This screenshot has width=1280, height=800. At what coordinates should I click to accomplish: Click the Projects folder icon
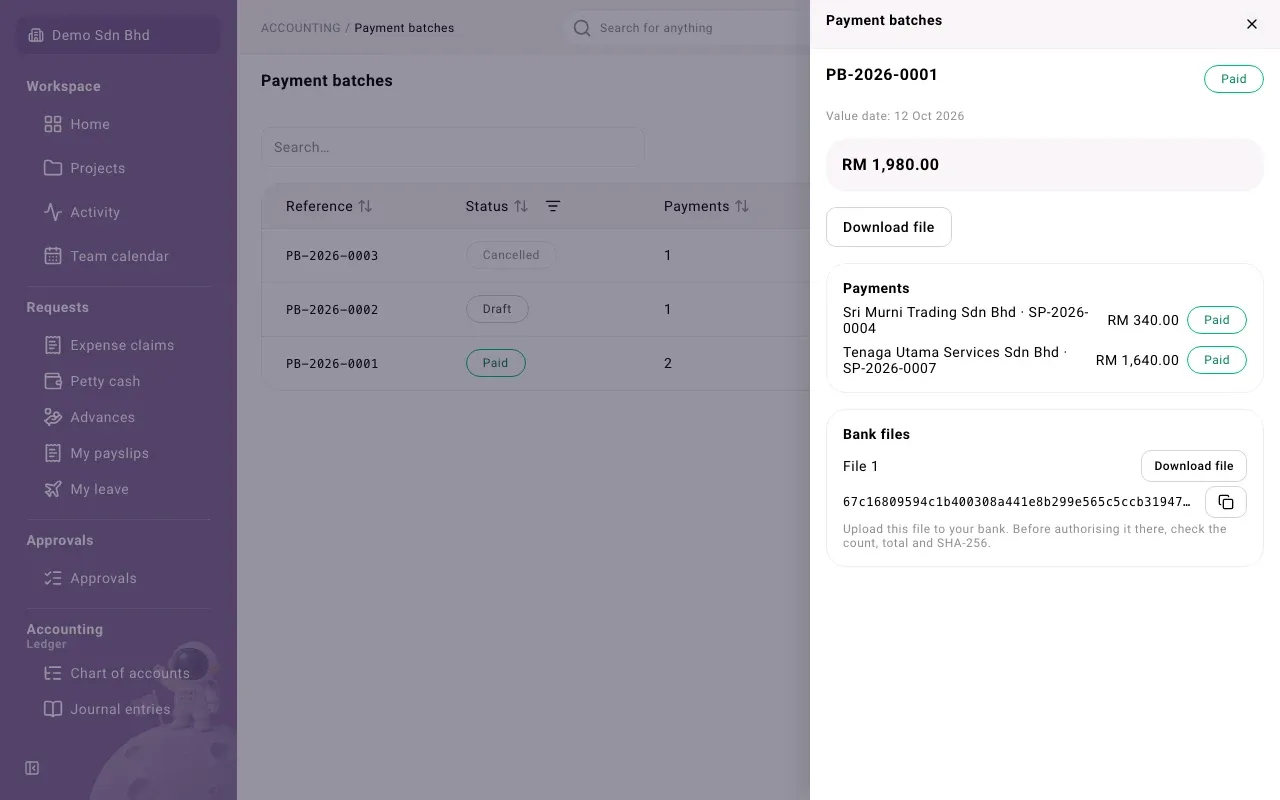click(x=53, y=168)
